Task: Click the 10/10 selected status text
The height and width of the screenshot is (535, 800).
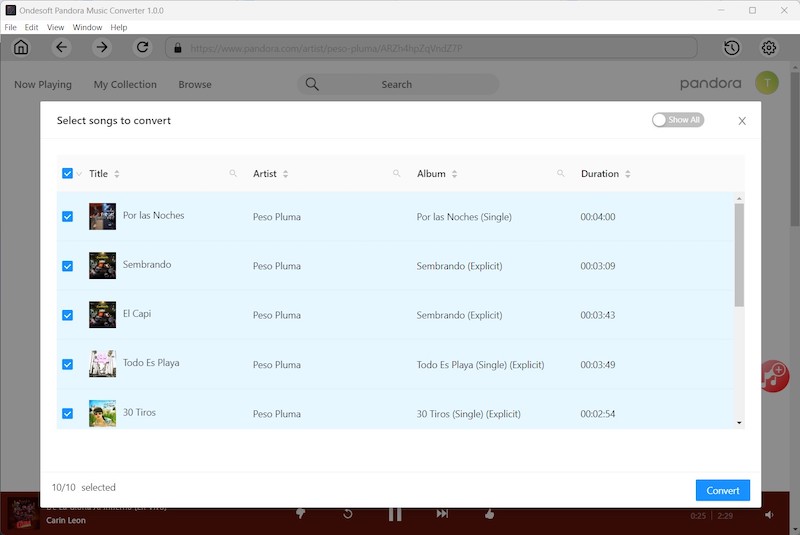Action: (x=84, y=487)
